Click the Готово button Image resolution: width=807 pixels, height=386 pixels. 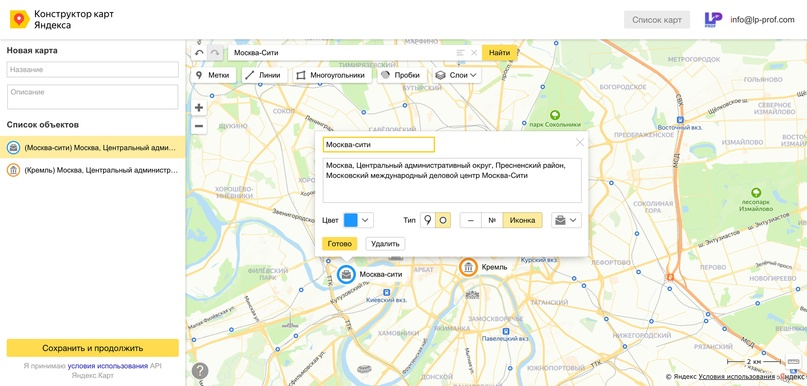pyautogui.click(x=340, y=244)
